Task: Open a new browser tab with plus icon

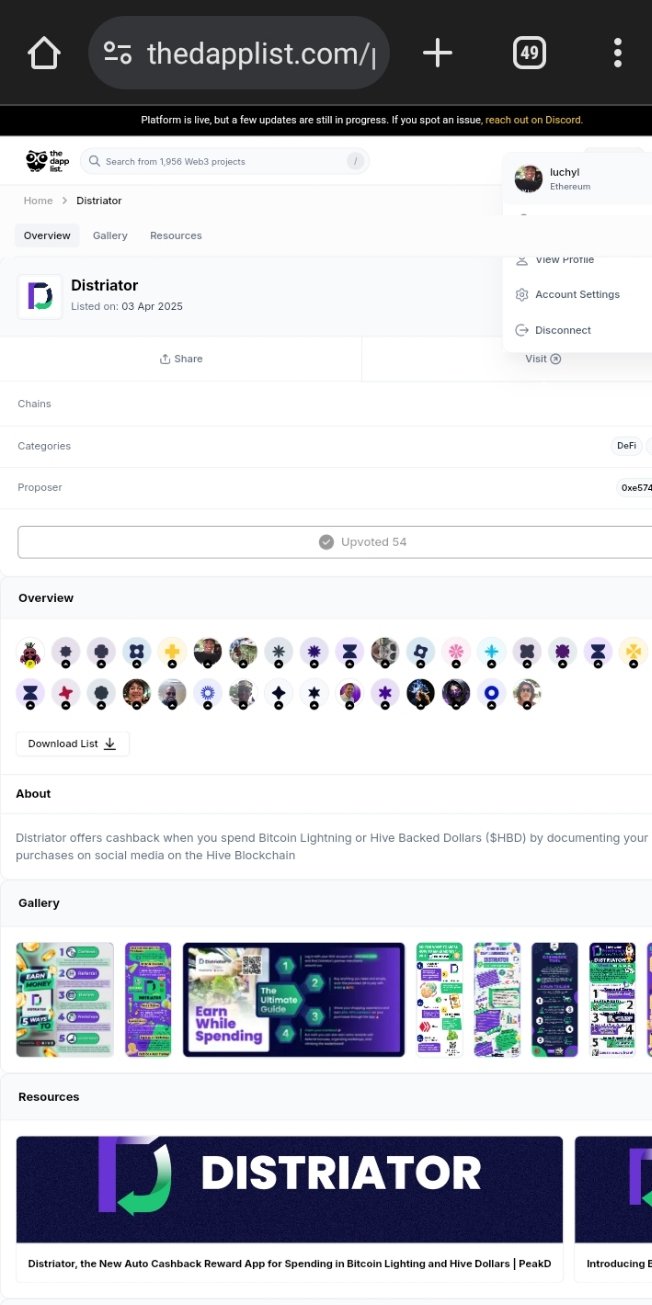Action: point(437,53)
